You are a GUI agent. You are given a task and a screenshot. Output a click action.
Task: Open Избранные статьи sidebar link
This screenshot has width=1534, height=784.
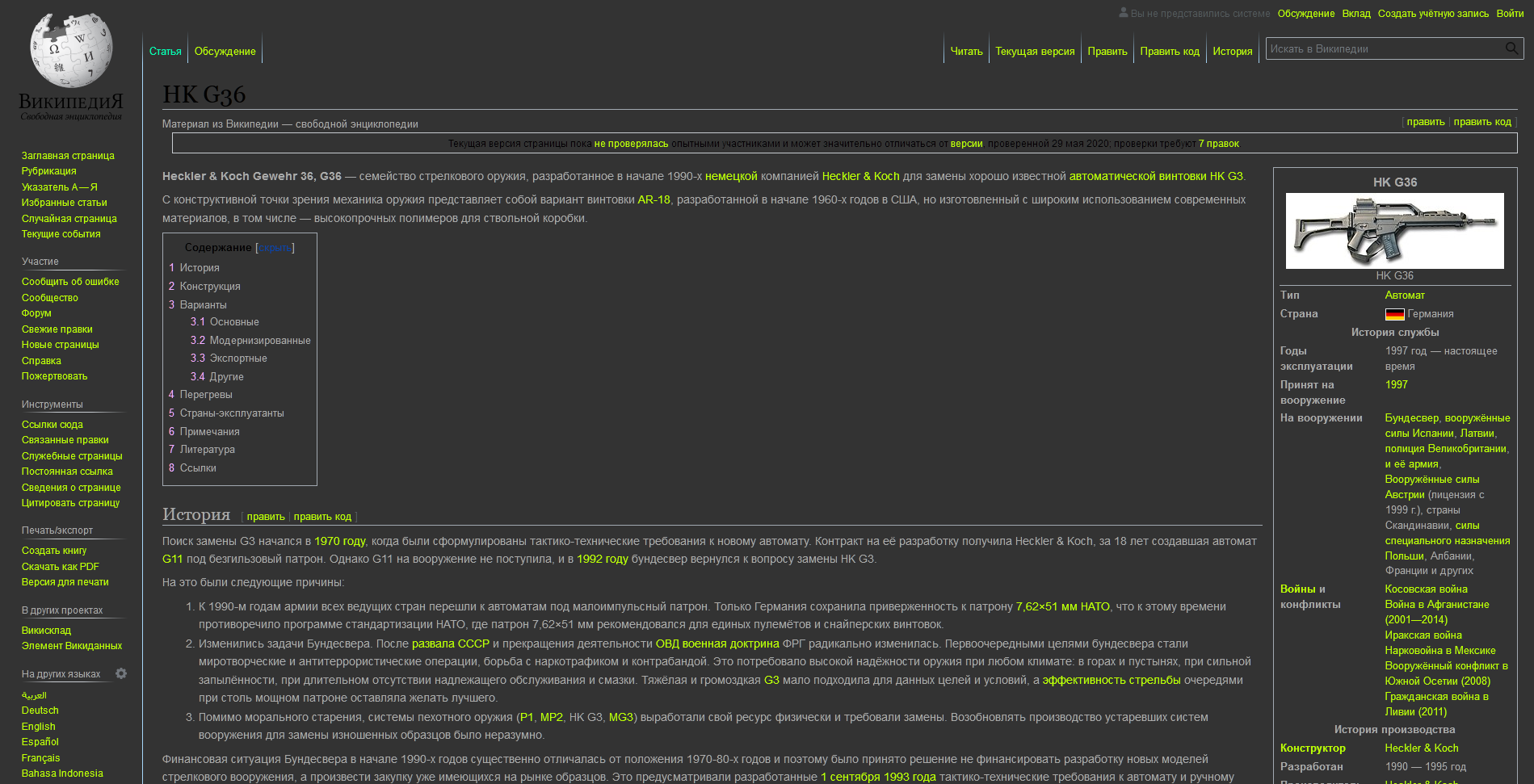pyautogui.click(x=65, y=203)
